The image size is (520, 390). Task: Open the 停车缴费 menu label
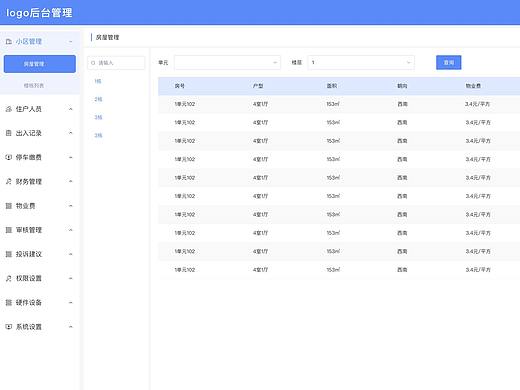point(29,157)
